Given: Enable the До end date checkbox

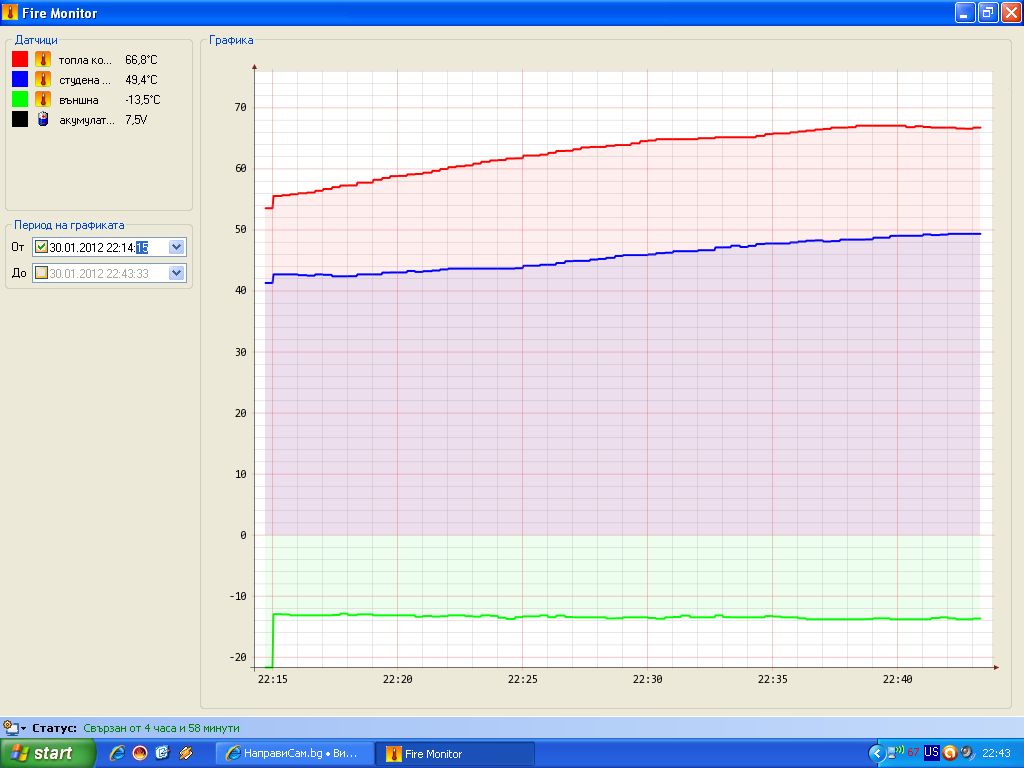Looking at the screenshot, I should [41, 273].
